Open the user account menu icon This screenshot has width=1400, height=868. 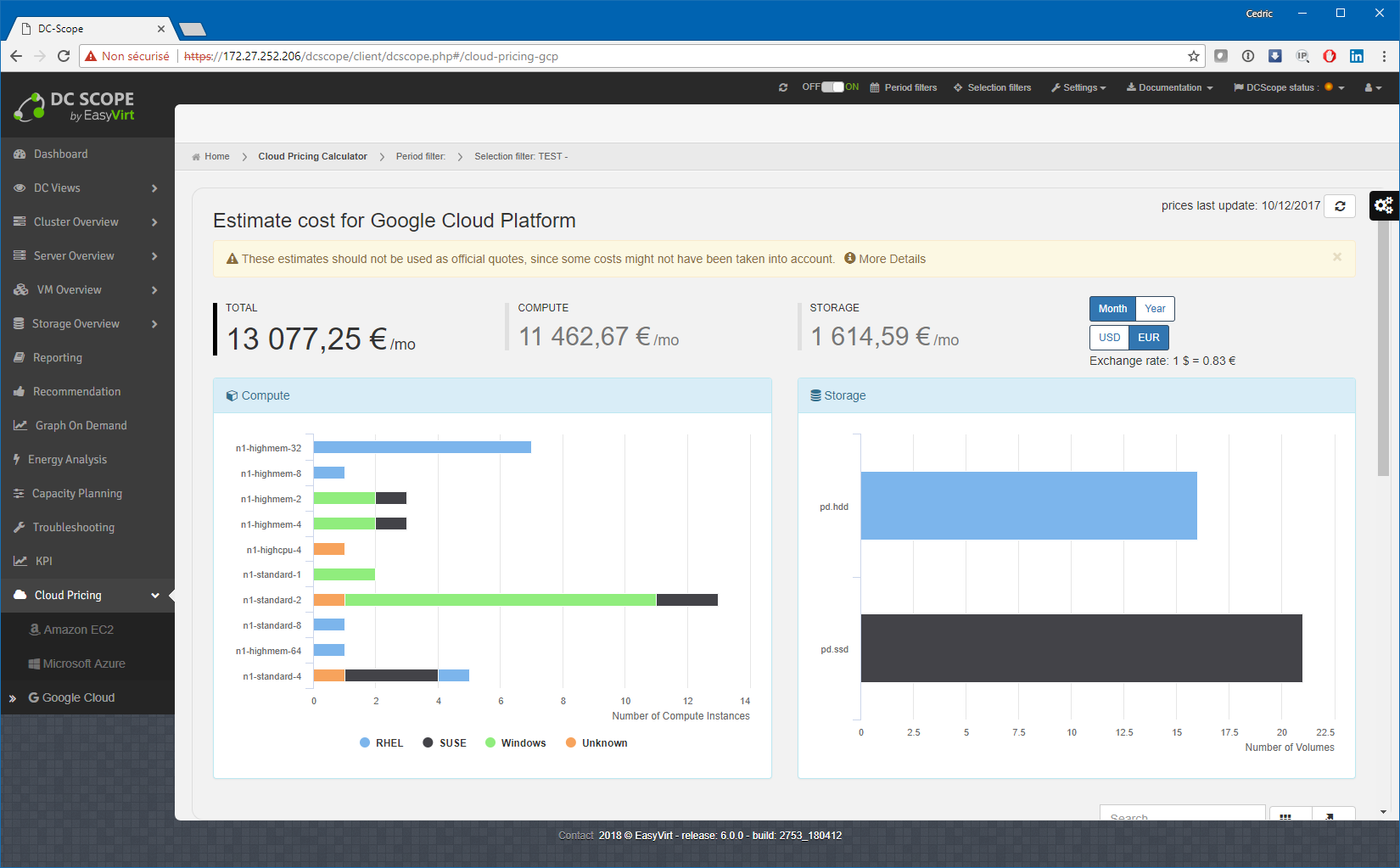tap(1372, 87)
